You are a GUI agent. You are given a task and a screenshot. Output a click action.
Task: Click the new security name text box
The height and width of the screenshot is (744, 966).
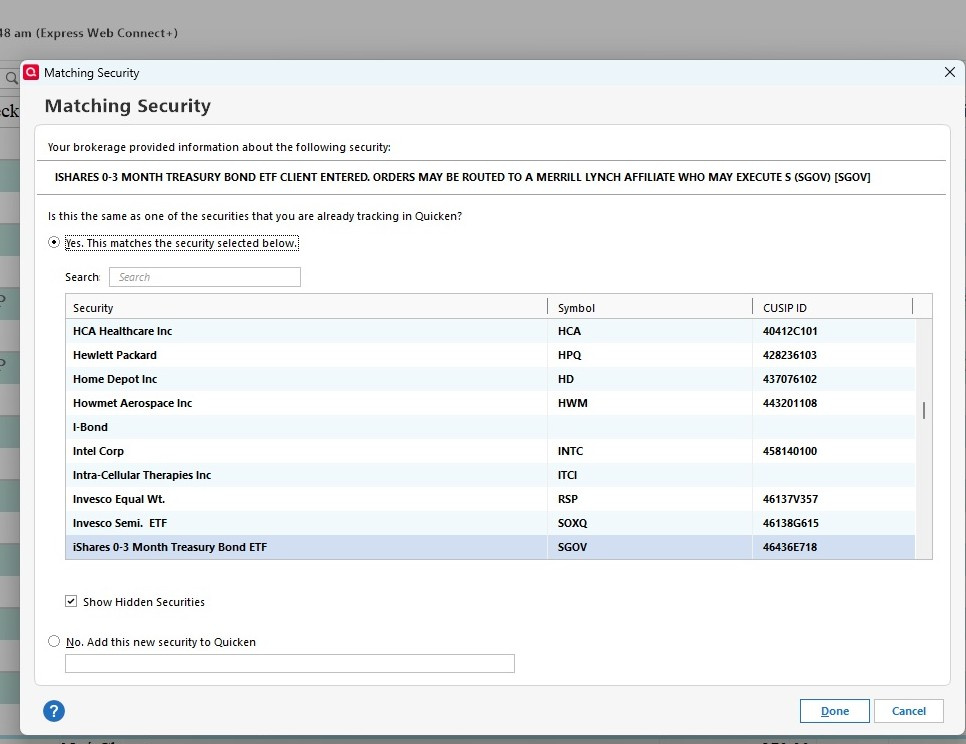[289, 664]
